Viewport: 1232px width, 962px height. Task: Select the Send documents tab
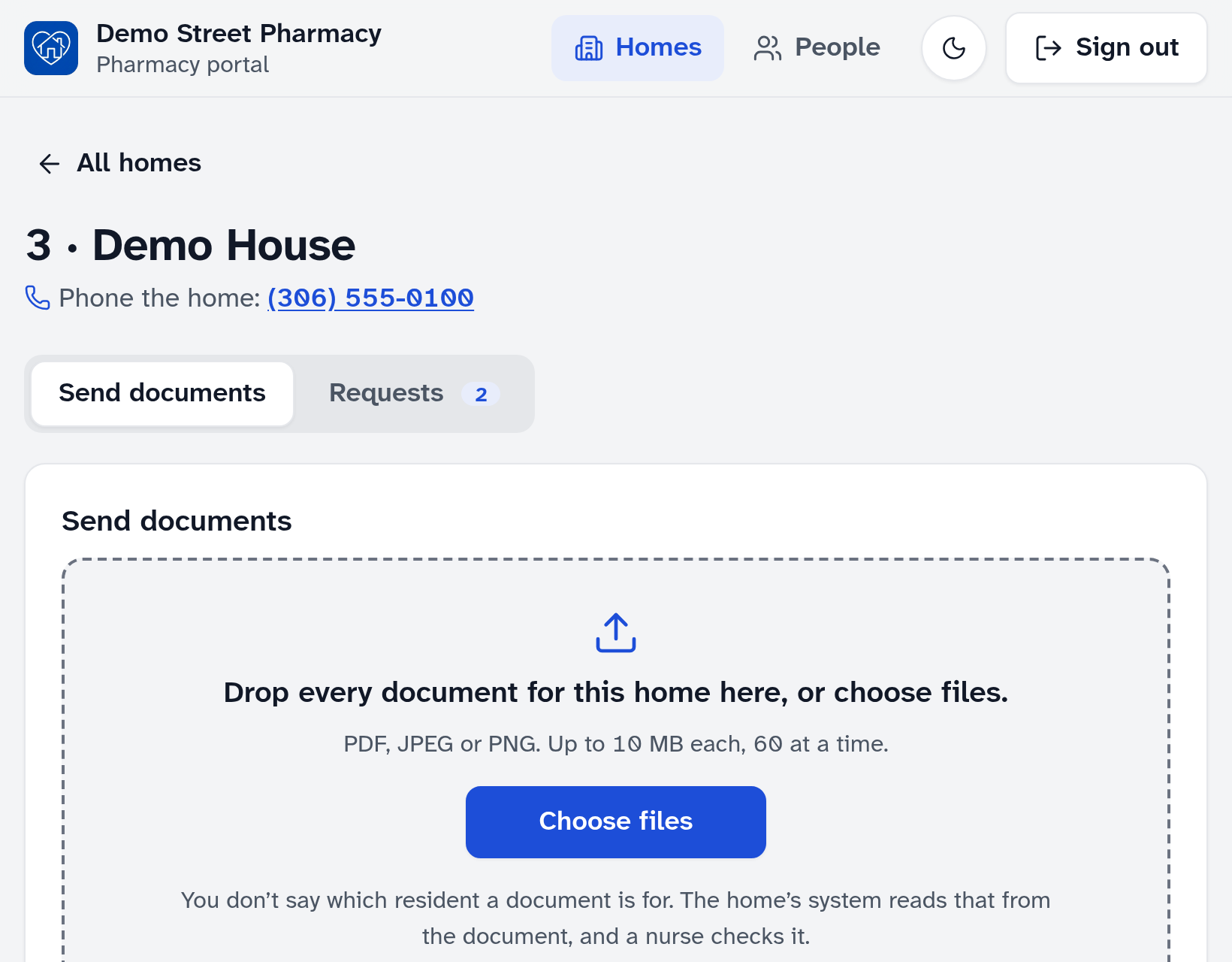pyautogui.click(x=162, y=394)
